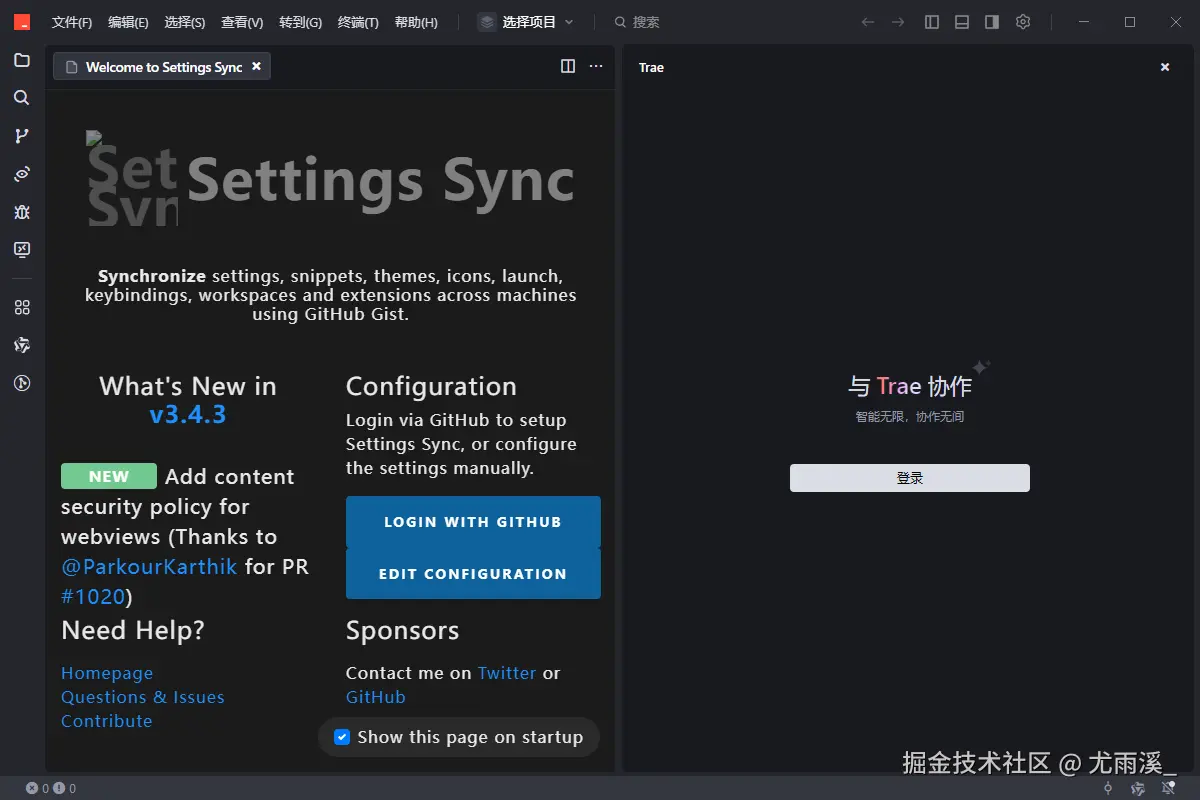This screenshot has width=1200, height=800.
Task: Open the Extensions grid icon in sidebar
Action: pyautogui.click(x=22, y=307)
